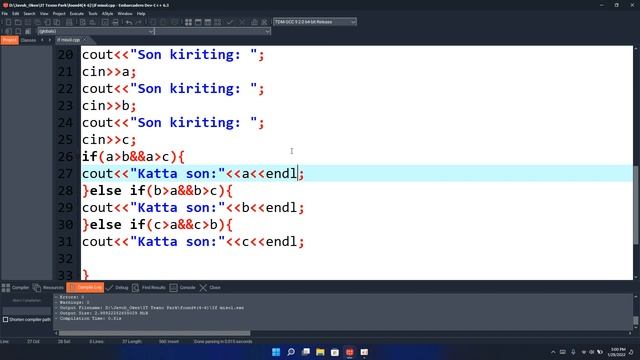Click the line }else if(b>a&&b>c){
The image size is (640, 360).
pos(157,191)
